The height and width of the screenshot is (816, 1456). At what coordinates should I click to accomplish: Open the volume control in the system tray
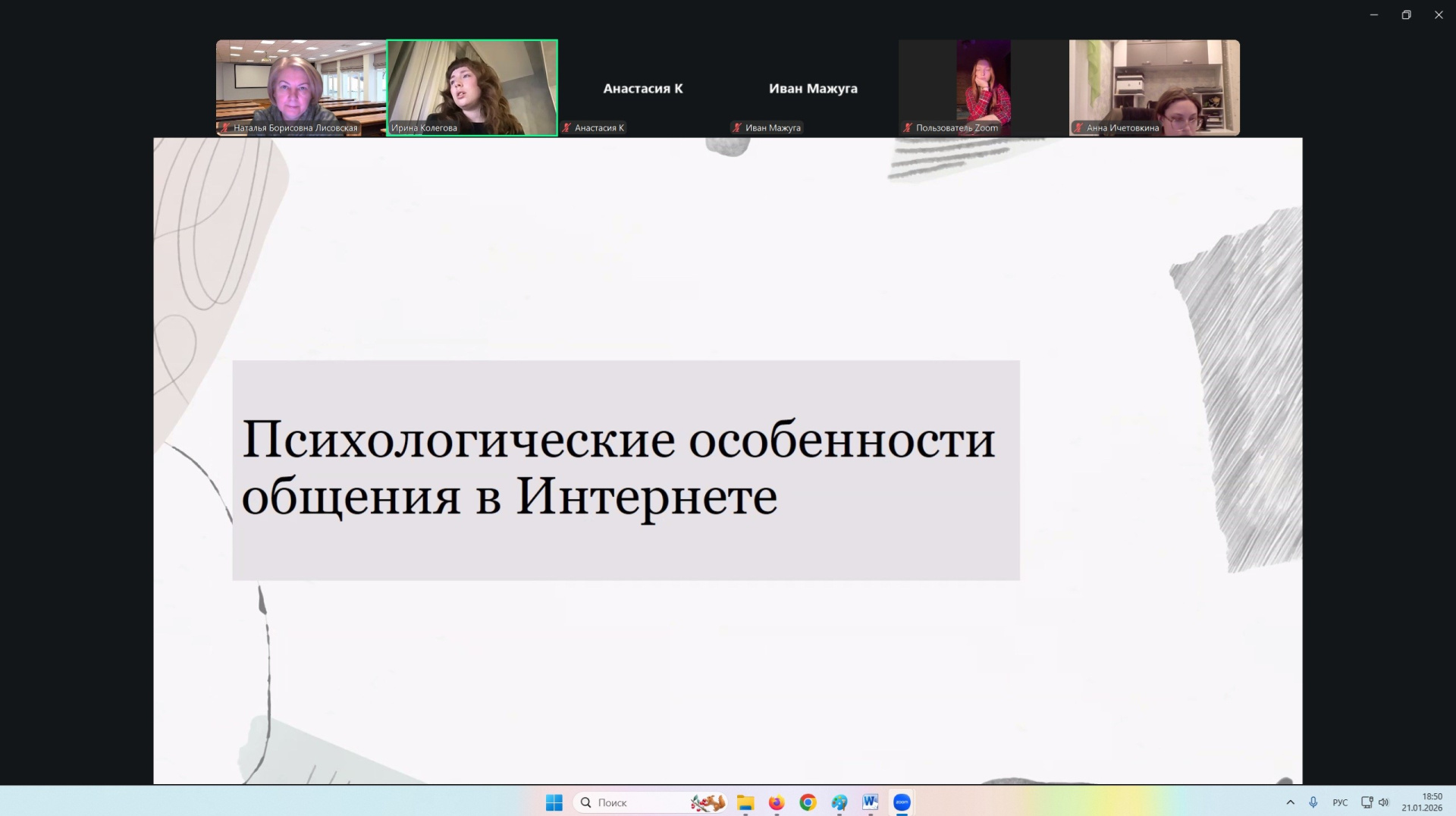pyautogui.click(x=1384, y=802)
